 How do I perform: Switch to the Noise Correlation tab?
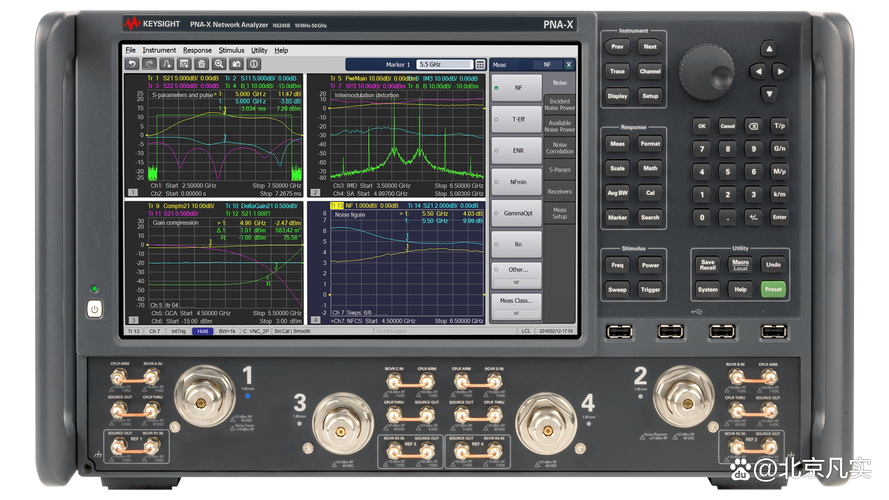click(560, 149)
